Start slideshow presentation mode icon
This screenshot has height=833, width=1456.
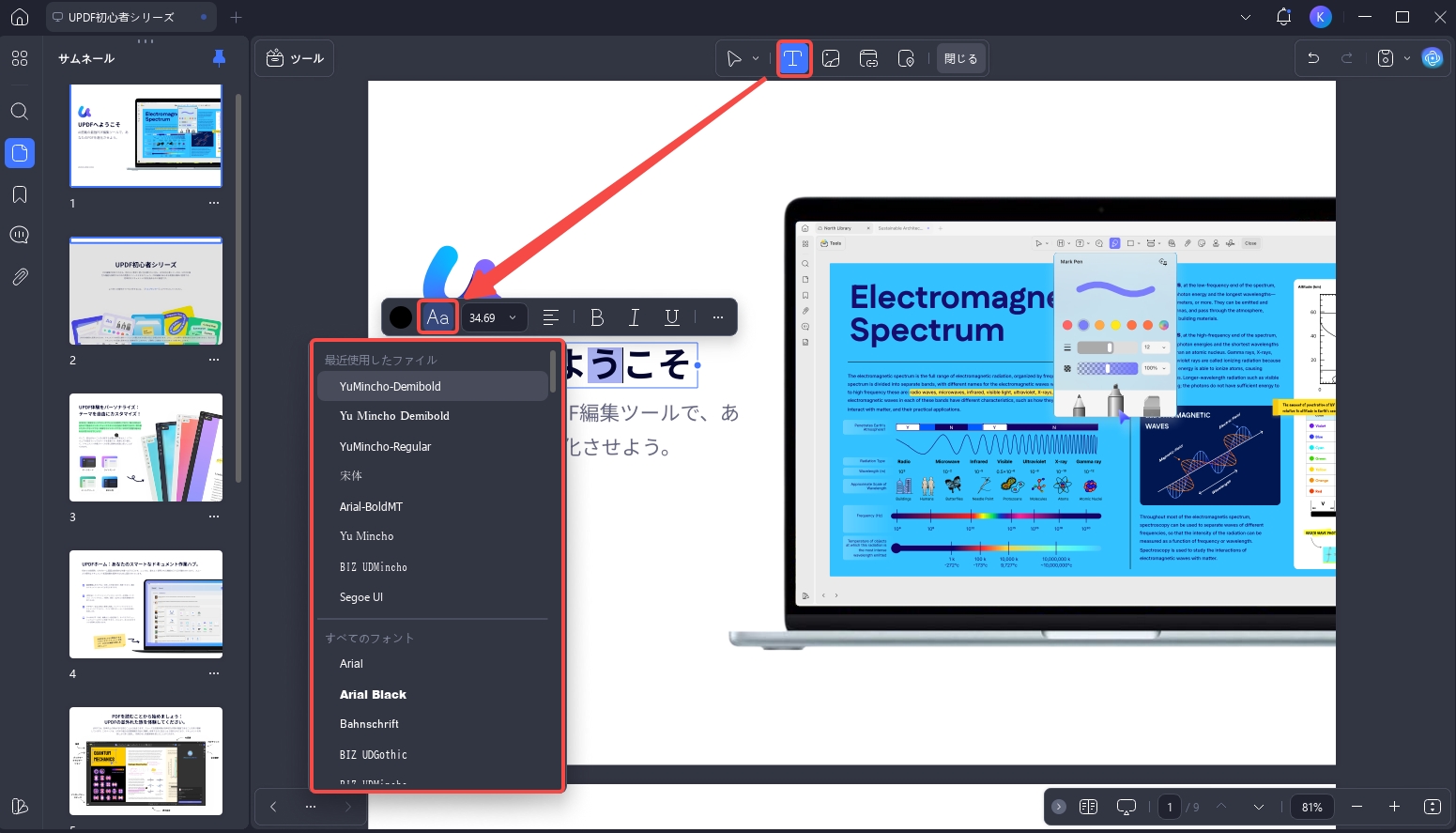tap(1126, 807)
